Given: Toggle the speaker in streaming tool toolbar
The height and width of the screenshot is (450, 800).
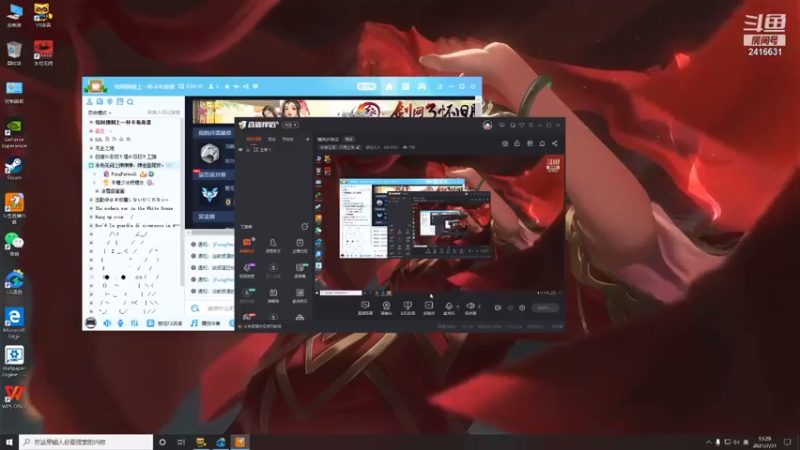Looking at the screenshot, I should pos(470,307).
